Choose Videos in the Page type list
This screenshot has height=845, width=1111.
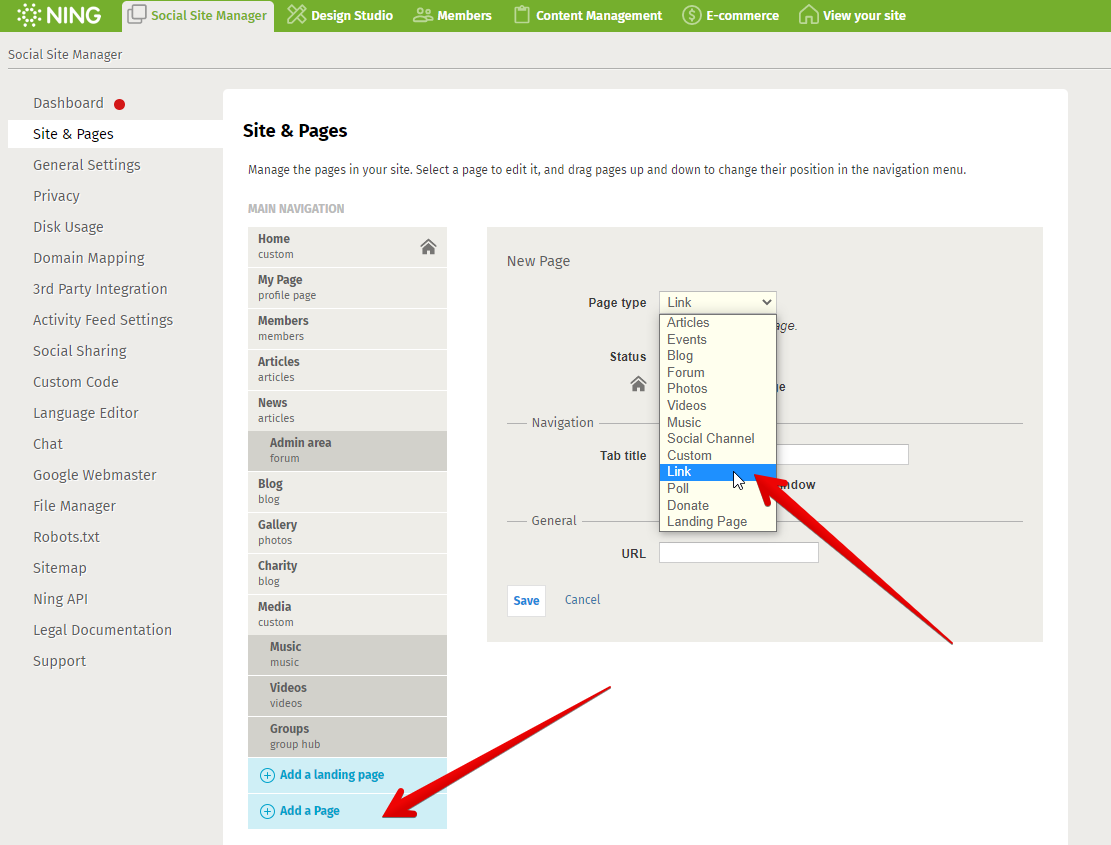pos(717,405)
